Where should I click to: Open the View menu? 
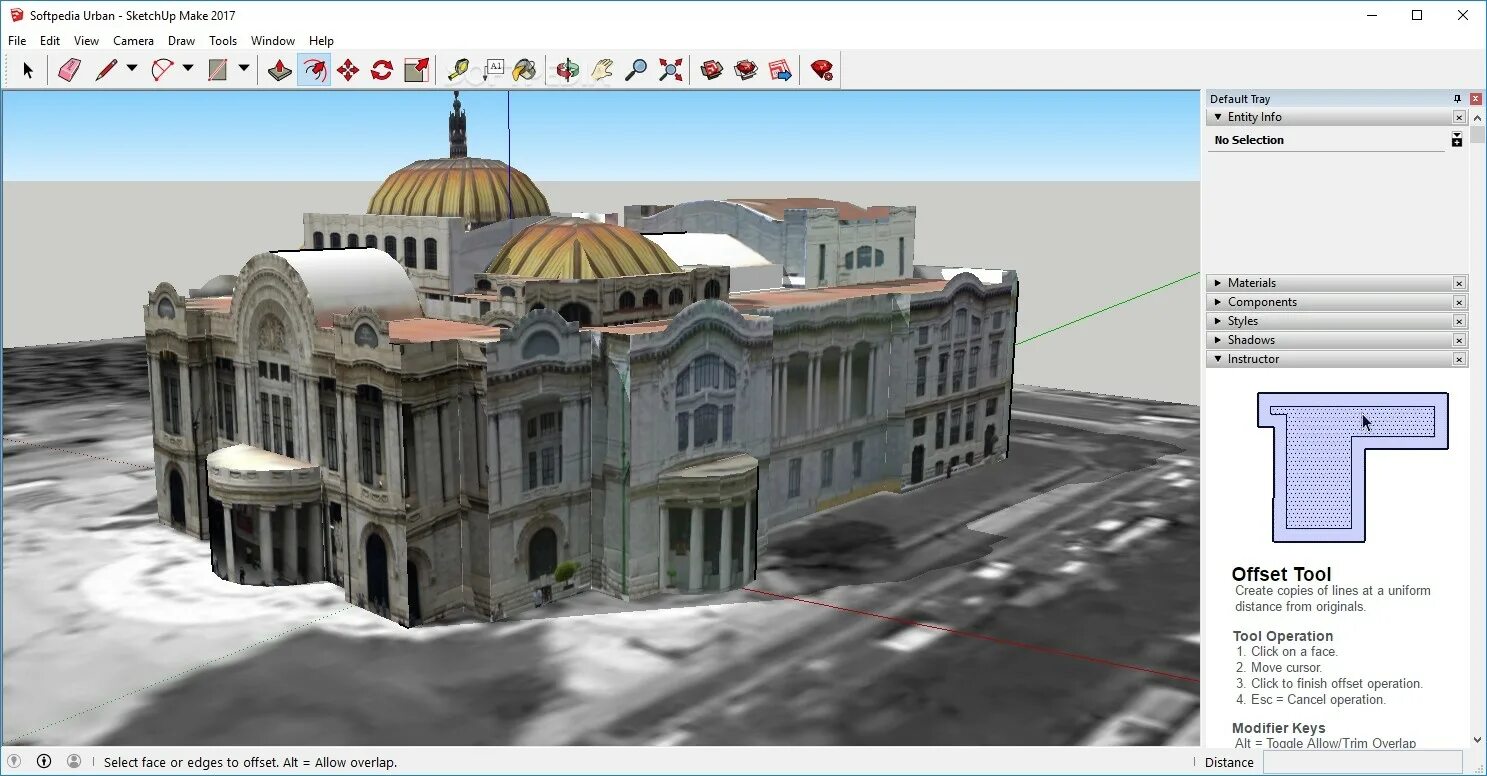click(87, 41)
